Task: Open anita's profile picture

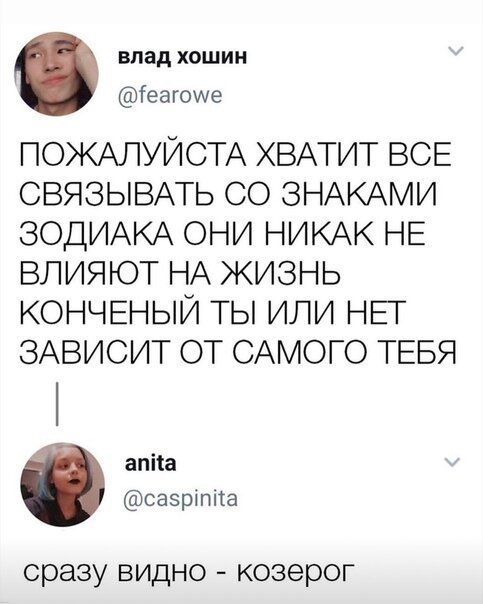Action: pyautogui.click(x=63, y=485)
